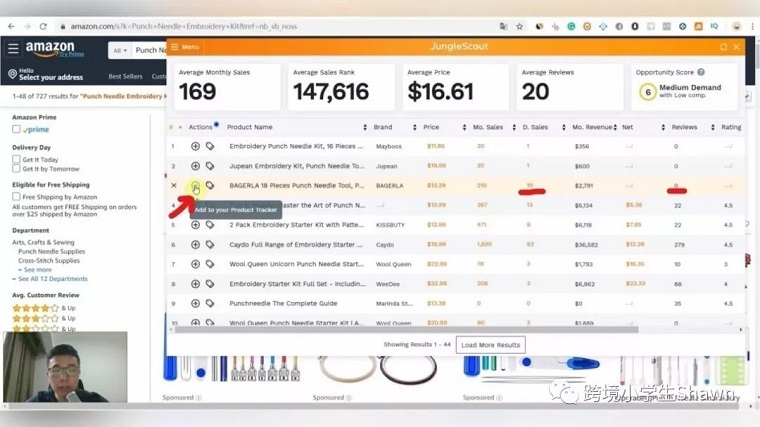
Task: Click tag icon in WeeDee row
Action: 210,284
